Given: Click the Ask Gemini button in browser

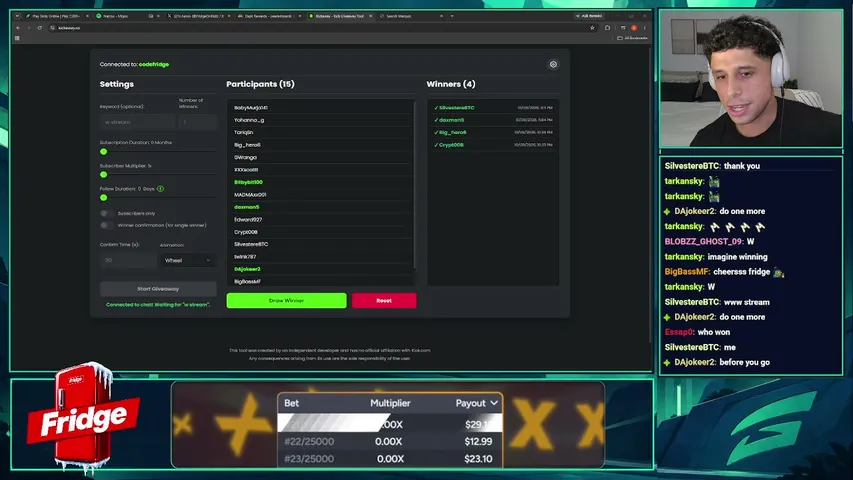Looking at the screenshot, I should click(x=589, y=16).
